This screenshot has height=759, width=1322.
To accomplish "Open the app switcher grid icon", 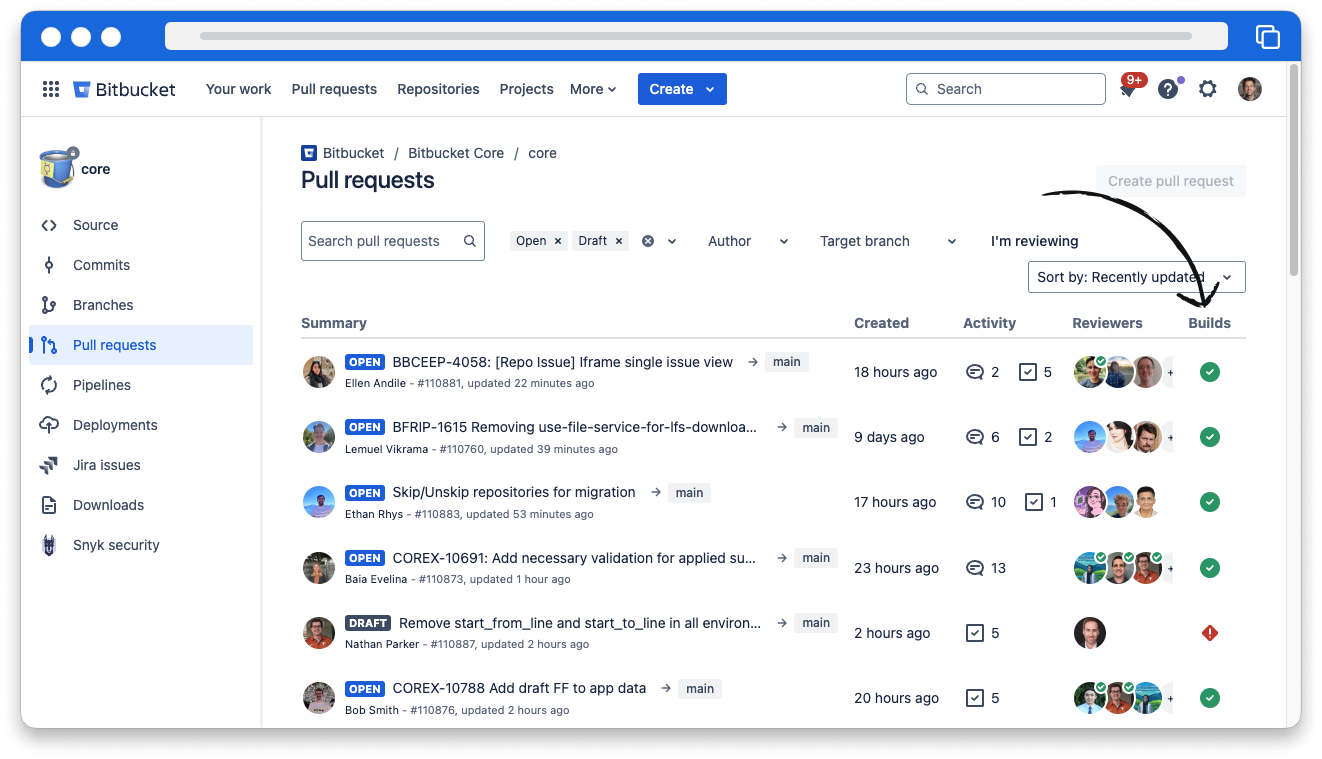I will tap(51, 89).
